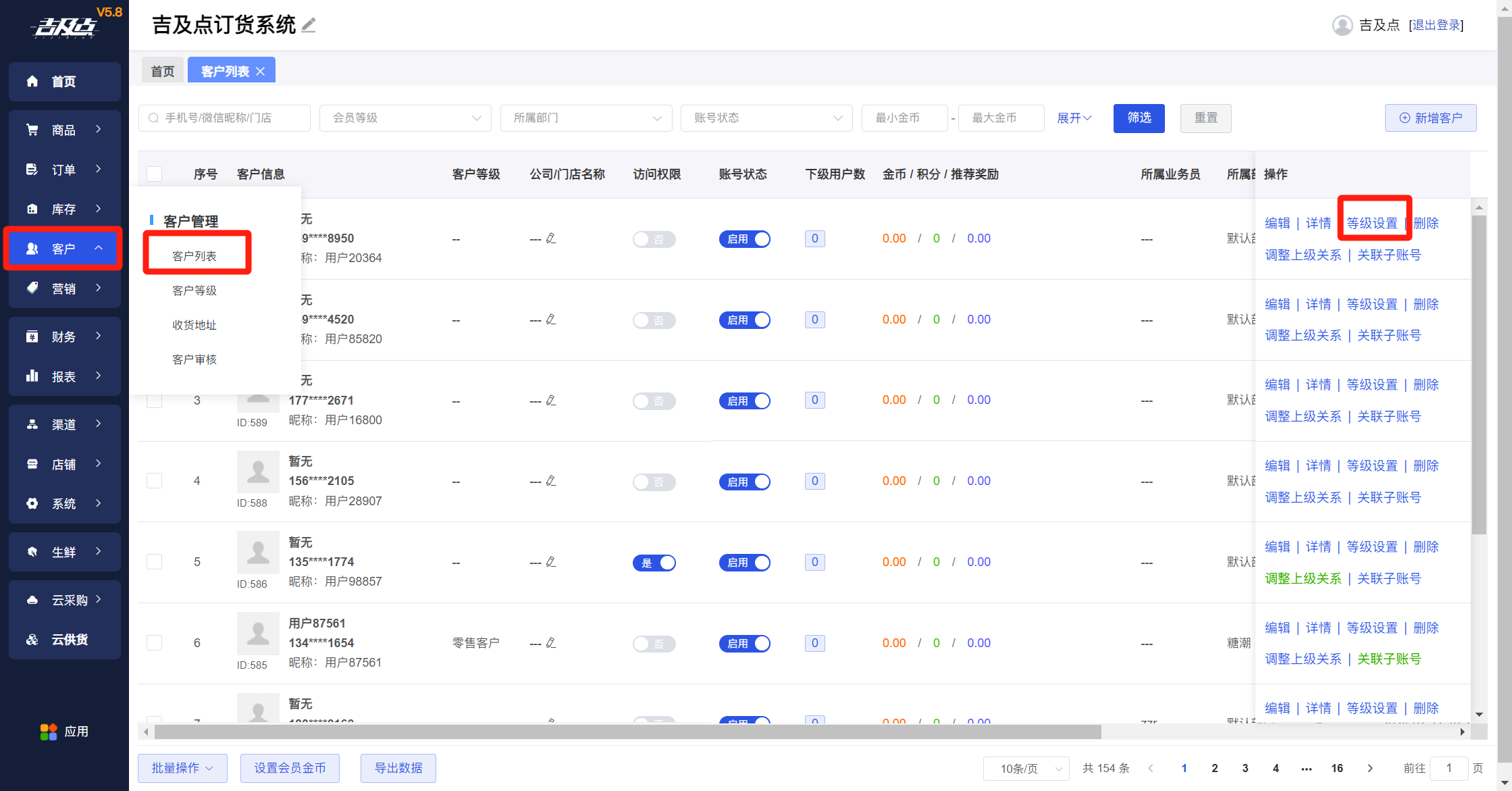Toggle access permission switch for user 135****1774
1512x791 pixels.
click(x=654, y=563)
